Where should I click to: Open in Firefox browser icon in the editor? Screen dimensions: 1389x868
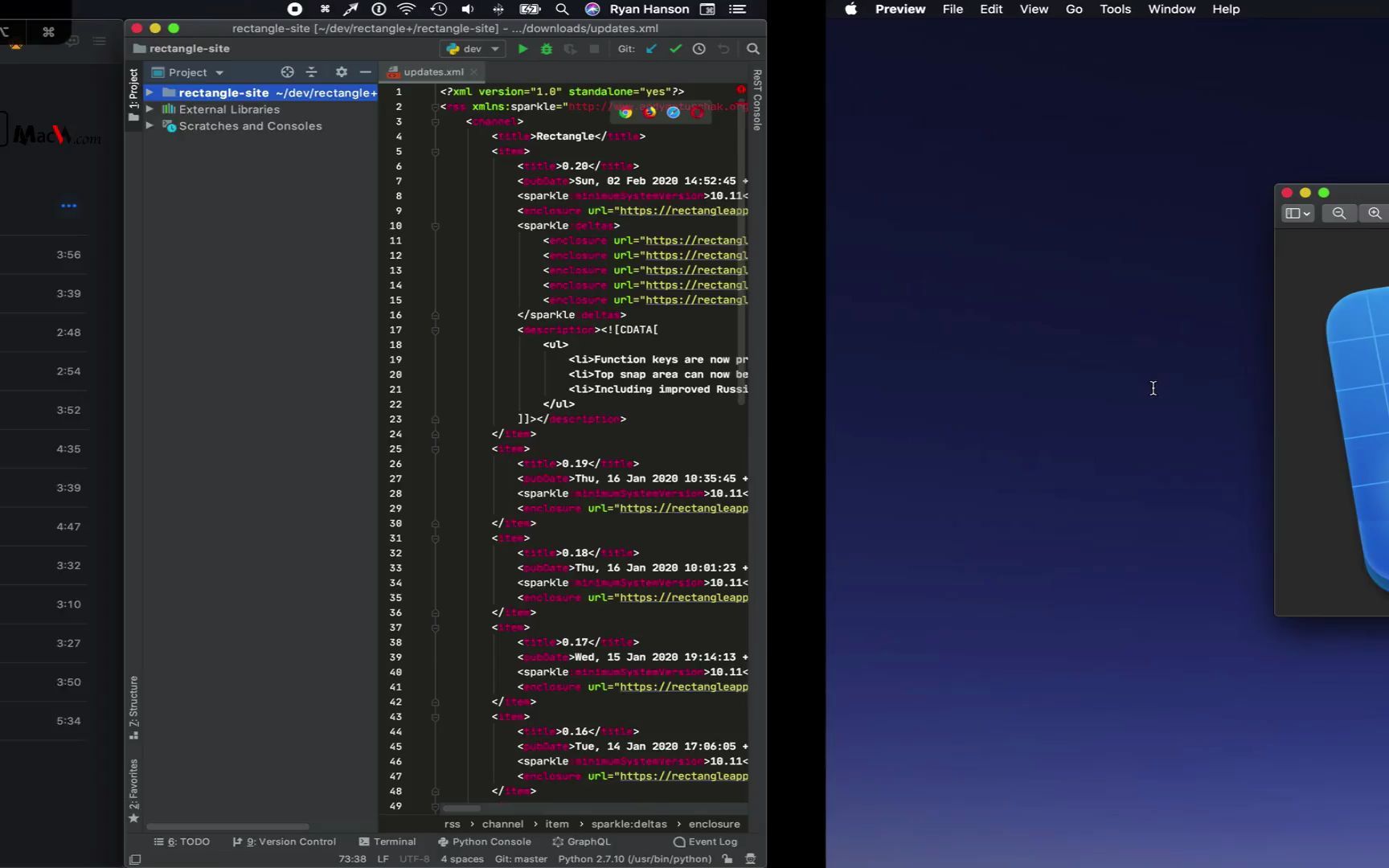[x=649, y=113]
